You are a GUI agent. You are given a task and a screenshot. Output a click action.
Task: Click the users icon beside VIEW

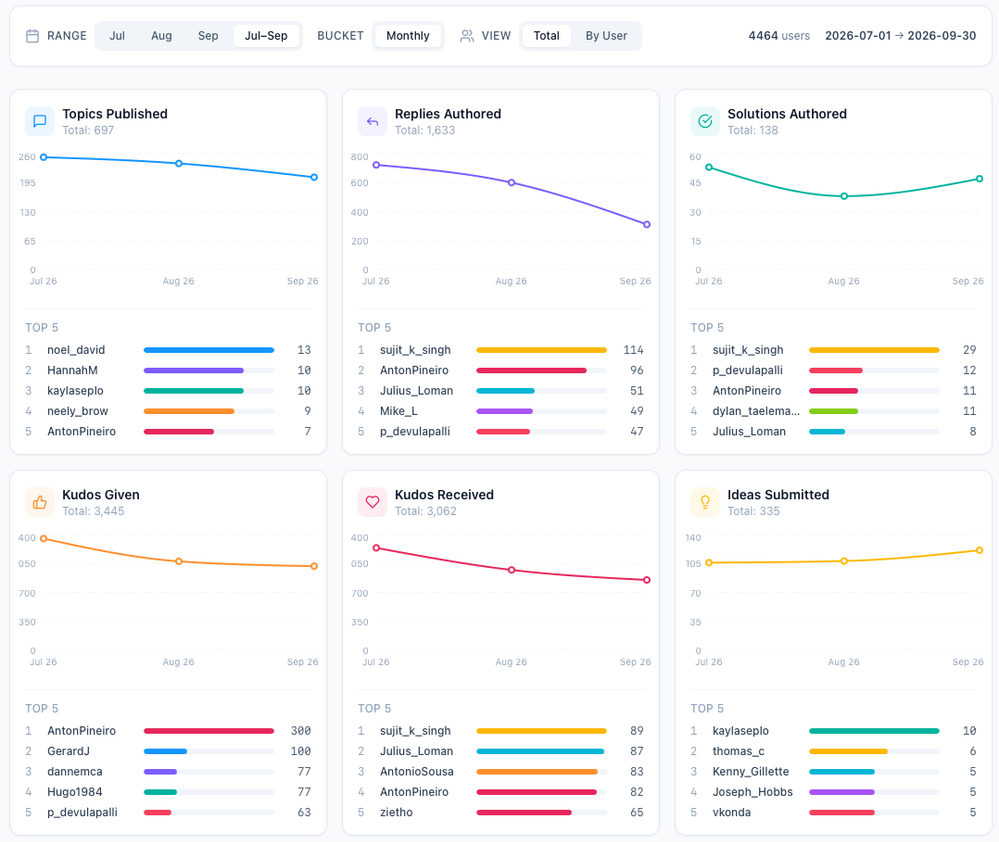(x=467, y=36)
